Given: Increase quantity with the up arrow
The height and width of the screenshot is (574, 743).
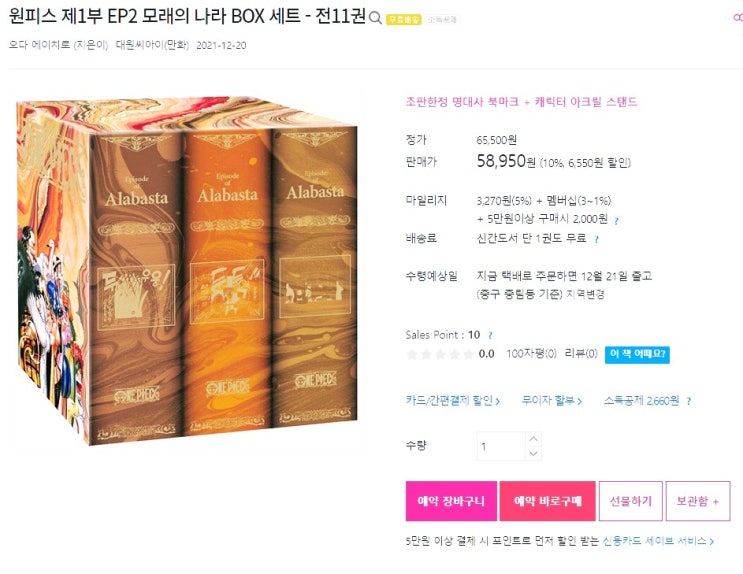Looking at the screenshot, I should (x=533, y=439).
